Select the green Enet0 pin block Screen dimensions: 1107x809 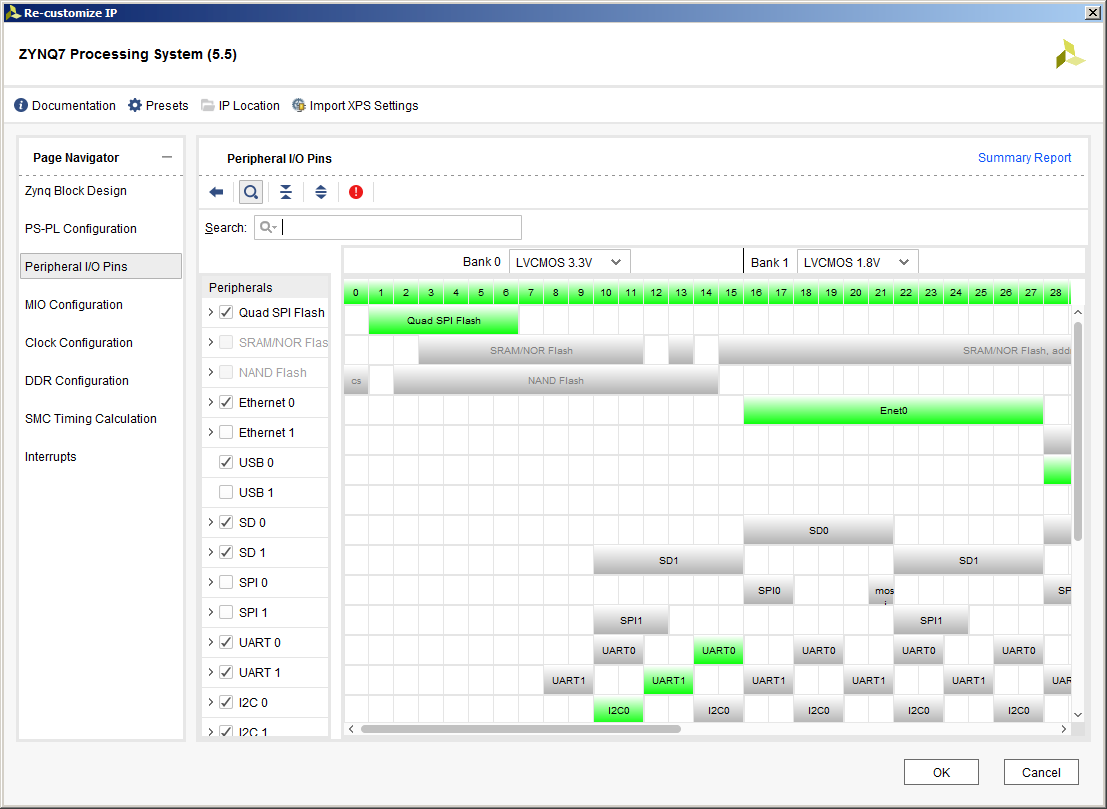point(893,411)
